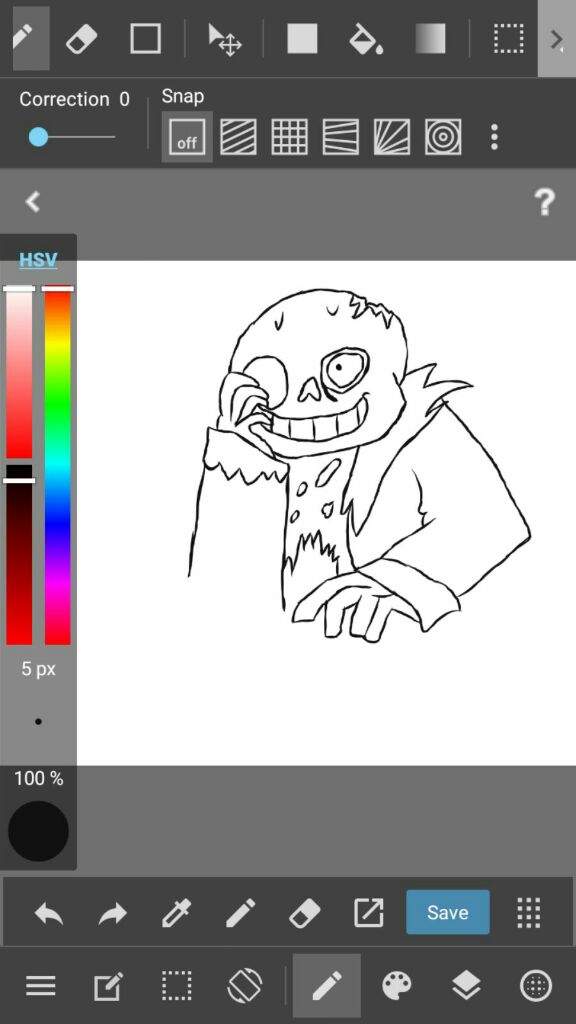
Task: Open the Layers panel
Action: (x=466, y=986)
